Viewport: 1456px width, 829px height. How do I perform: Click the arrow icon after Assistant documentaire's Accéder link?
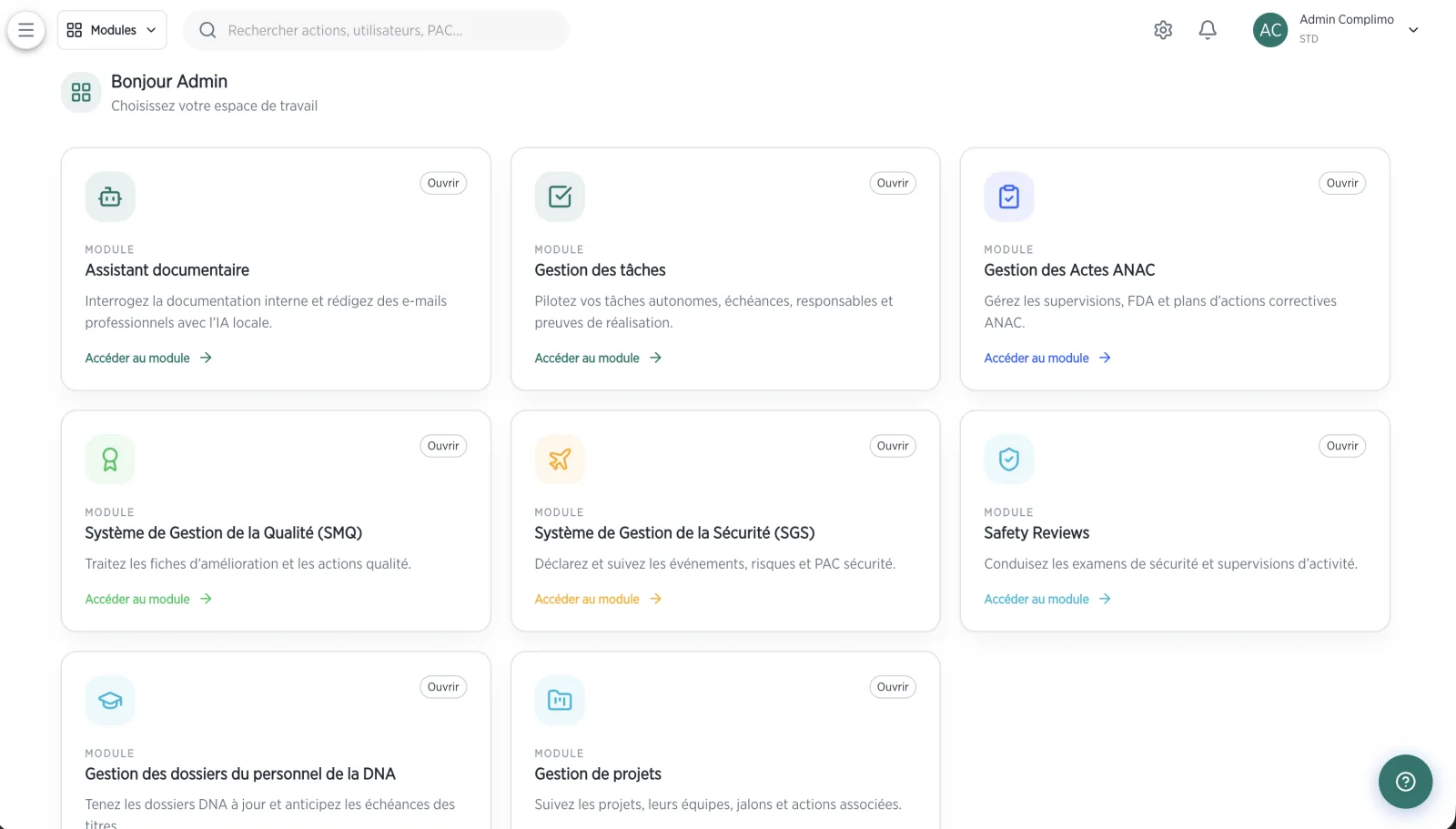206,358
